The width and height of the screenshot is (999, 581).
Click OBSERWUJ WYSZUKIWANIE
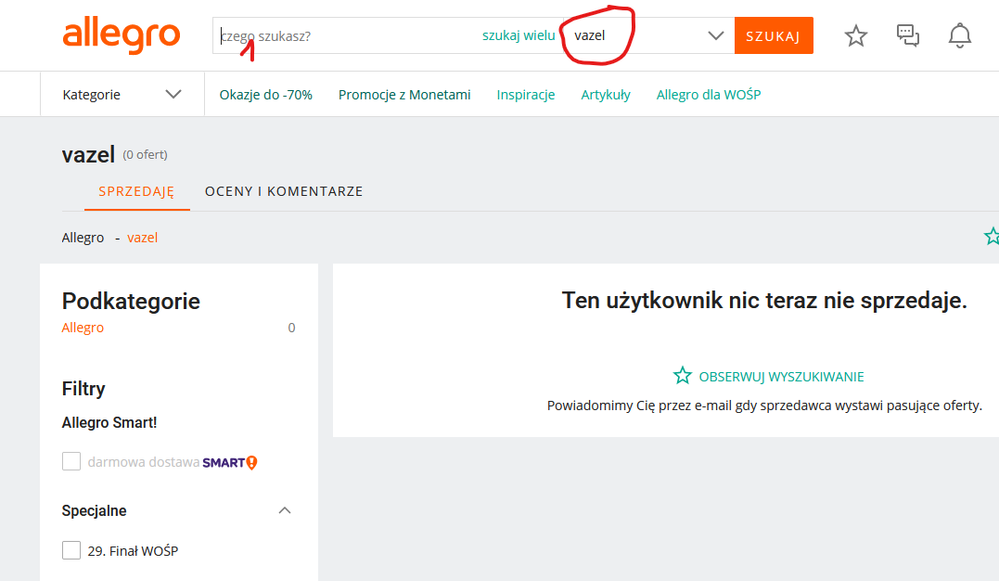click(780, 376)
